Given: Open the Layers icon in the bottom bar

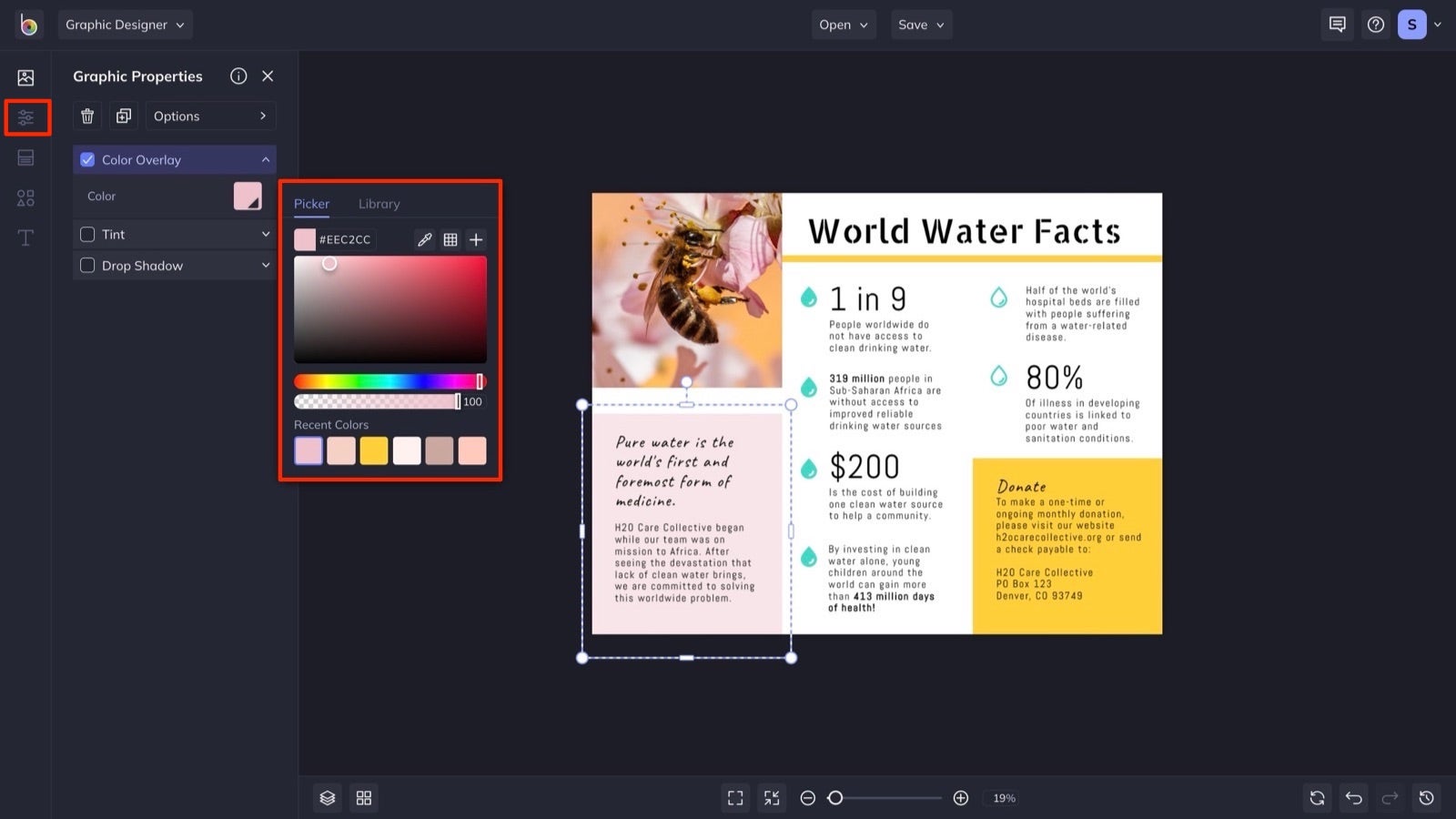Looking at the screenshot, I should [x=327, y=797].
